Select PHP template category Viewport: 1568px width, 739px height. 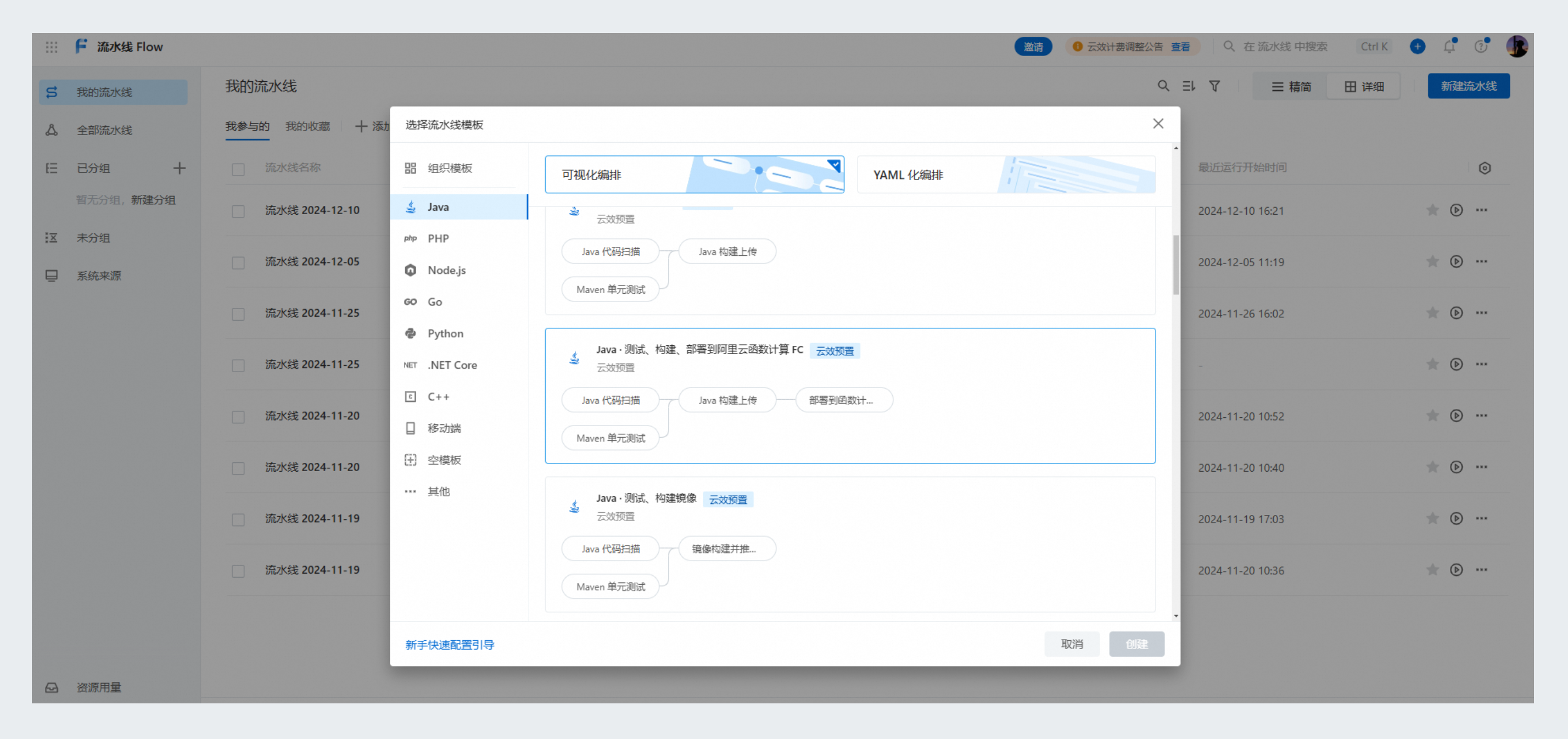coord(459,239)
